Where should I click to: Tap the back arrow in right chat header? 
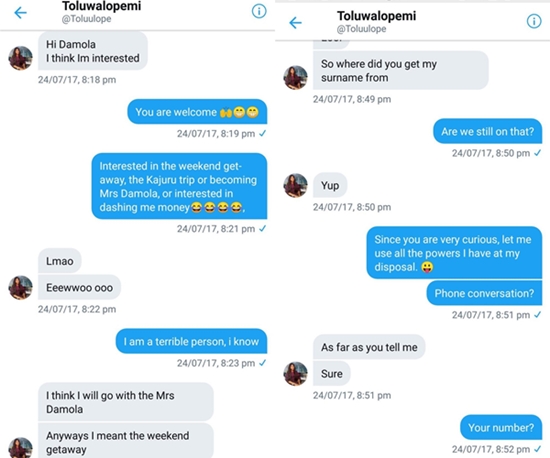point(295,23)
